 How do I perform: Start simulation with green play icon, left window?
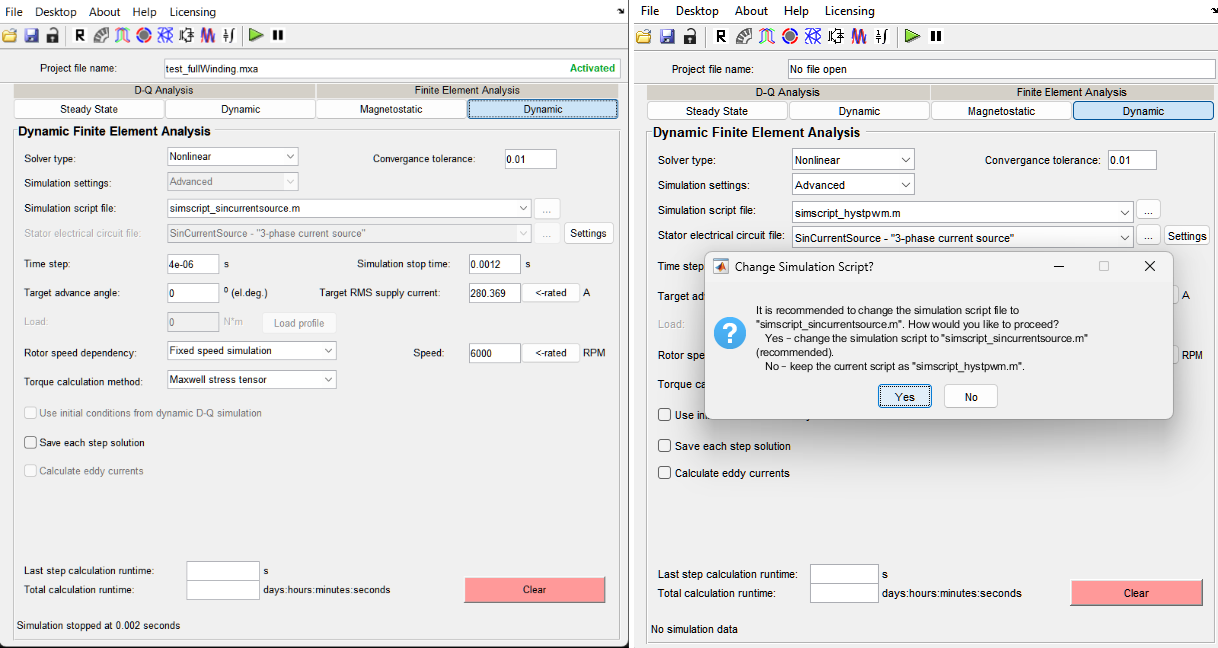pos(257,35)
